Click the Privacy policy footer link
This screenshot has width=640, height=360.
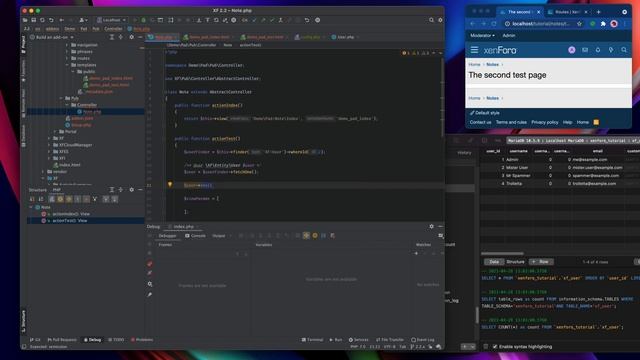point(544,122)
